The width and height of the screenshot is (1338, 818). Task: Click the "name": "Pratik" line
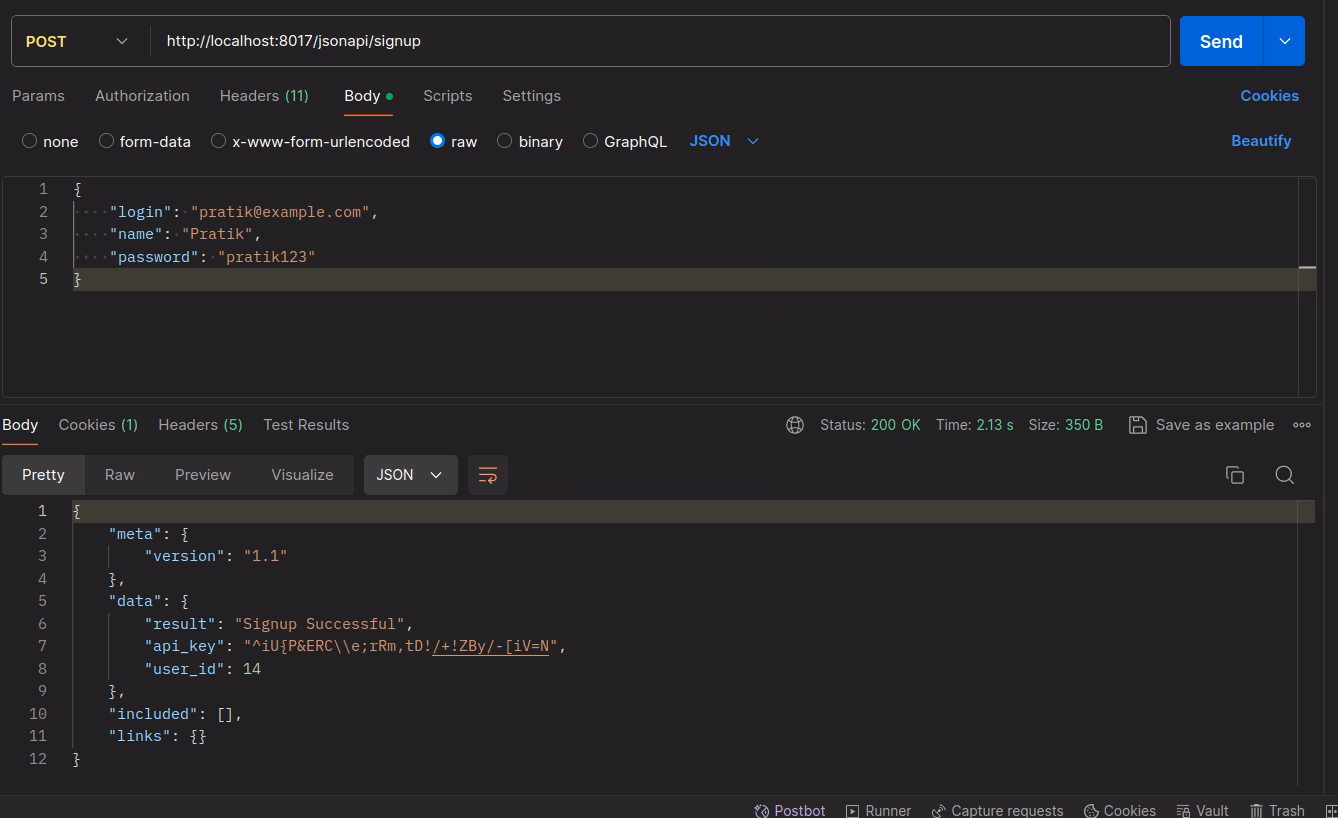185,234
